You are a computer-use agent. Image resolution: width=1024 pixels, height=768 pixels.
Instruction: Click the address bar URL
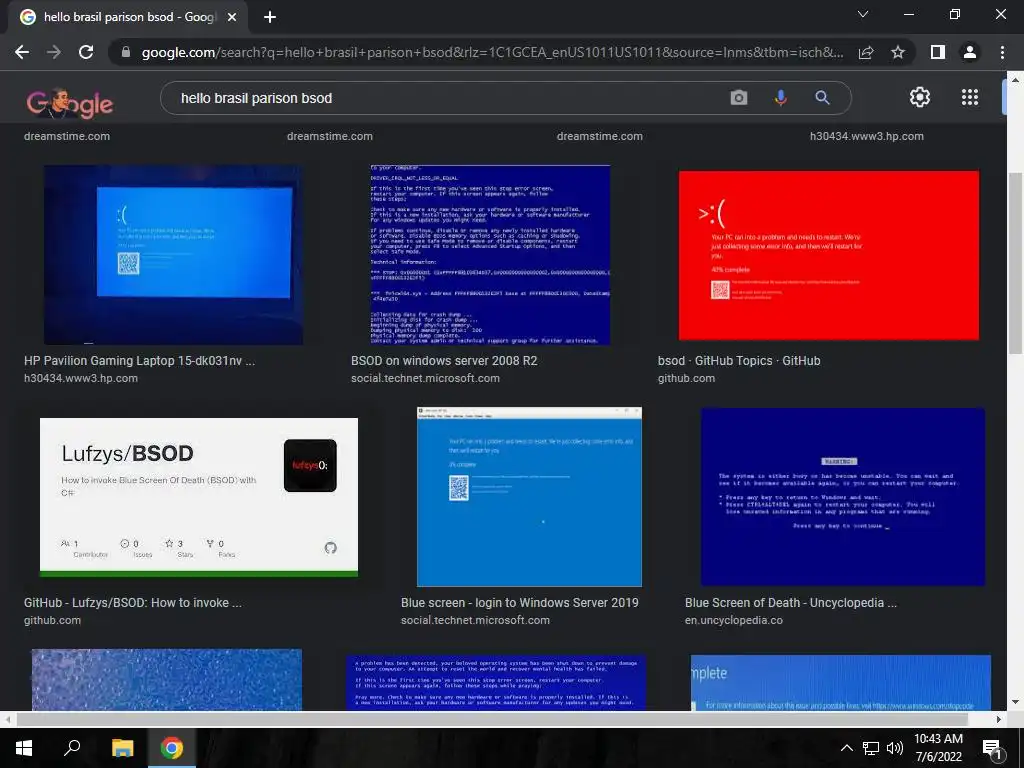click(492, 52)
